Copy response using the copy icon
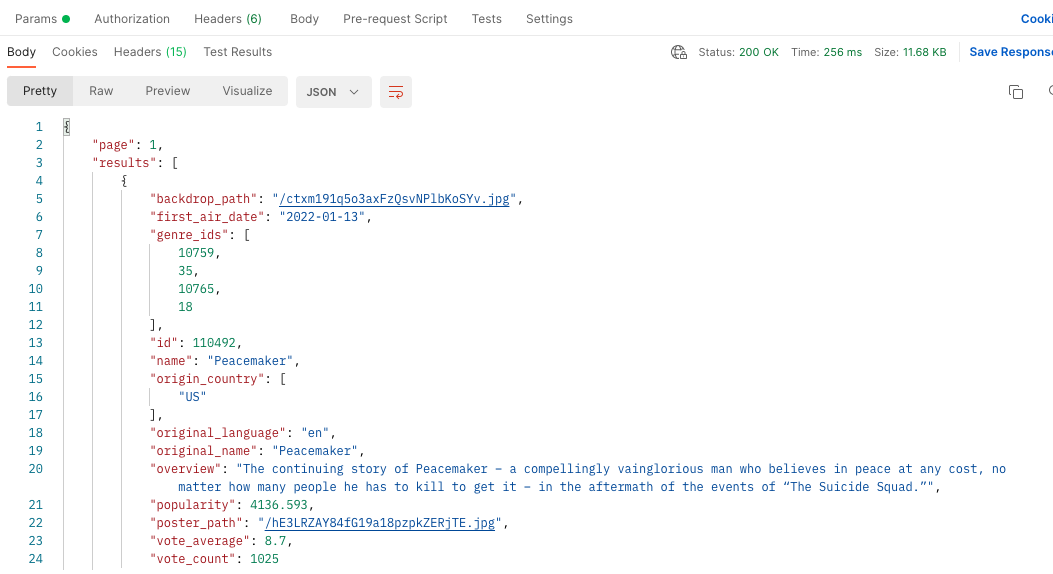Viewport: 1053px width, 574px height. pyautogui.click(x=1015, y=92)
